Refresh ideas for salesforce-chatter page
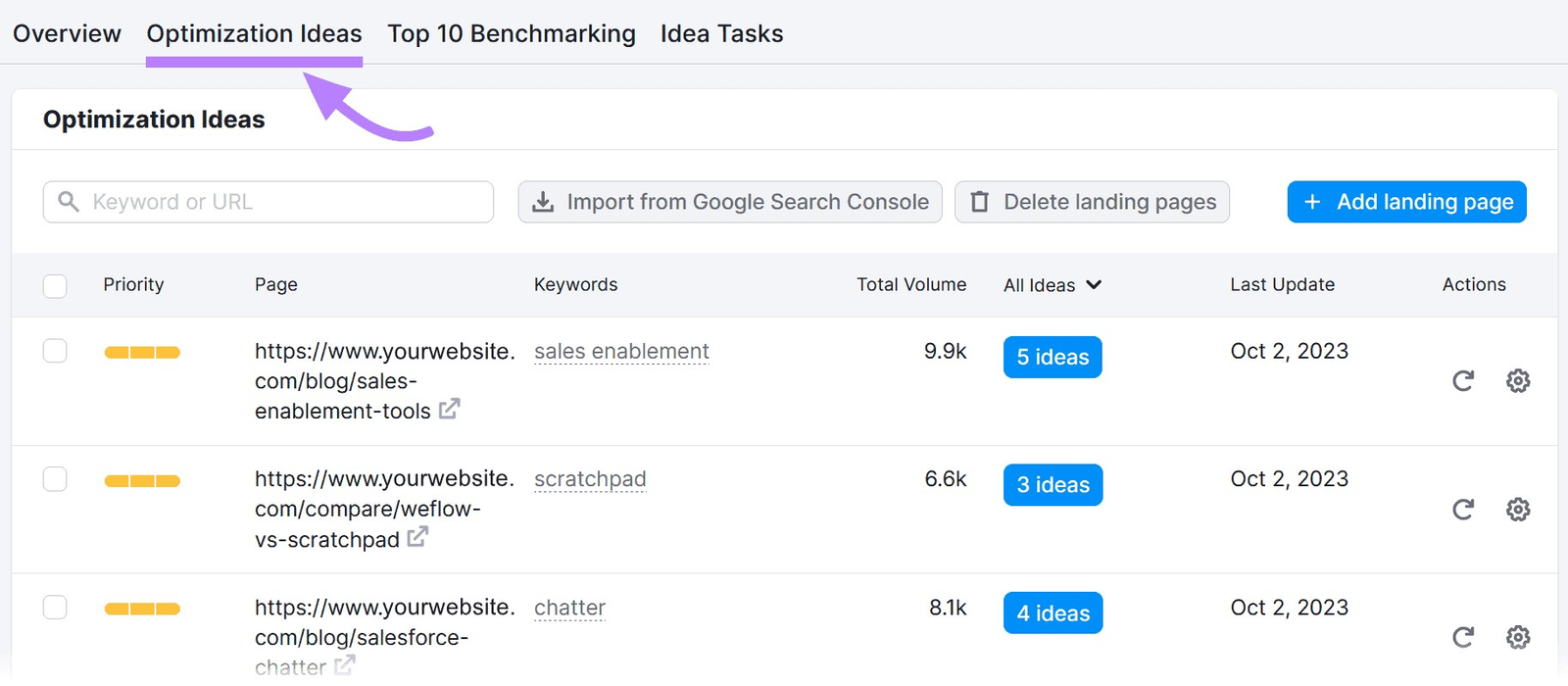Viewport: 1568px width, 686px height. click(1463, 638)
